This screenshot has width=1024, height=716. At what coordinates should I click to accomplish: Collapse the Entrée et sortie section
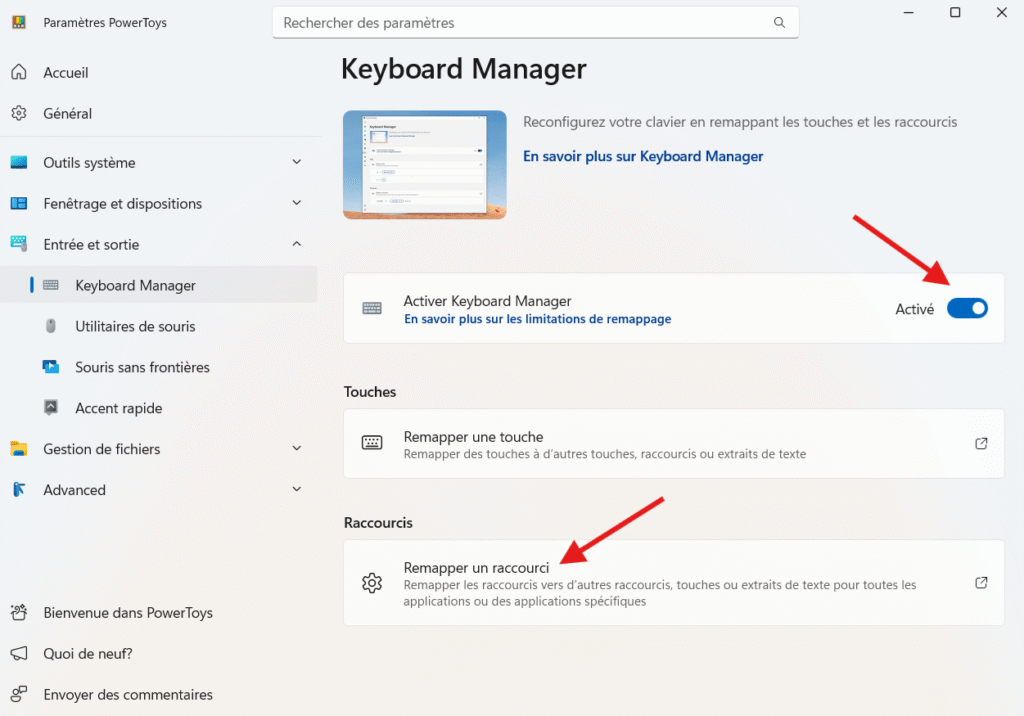pyautogui.click(x=296, y=244)
